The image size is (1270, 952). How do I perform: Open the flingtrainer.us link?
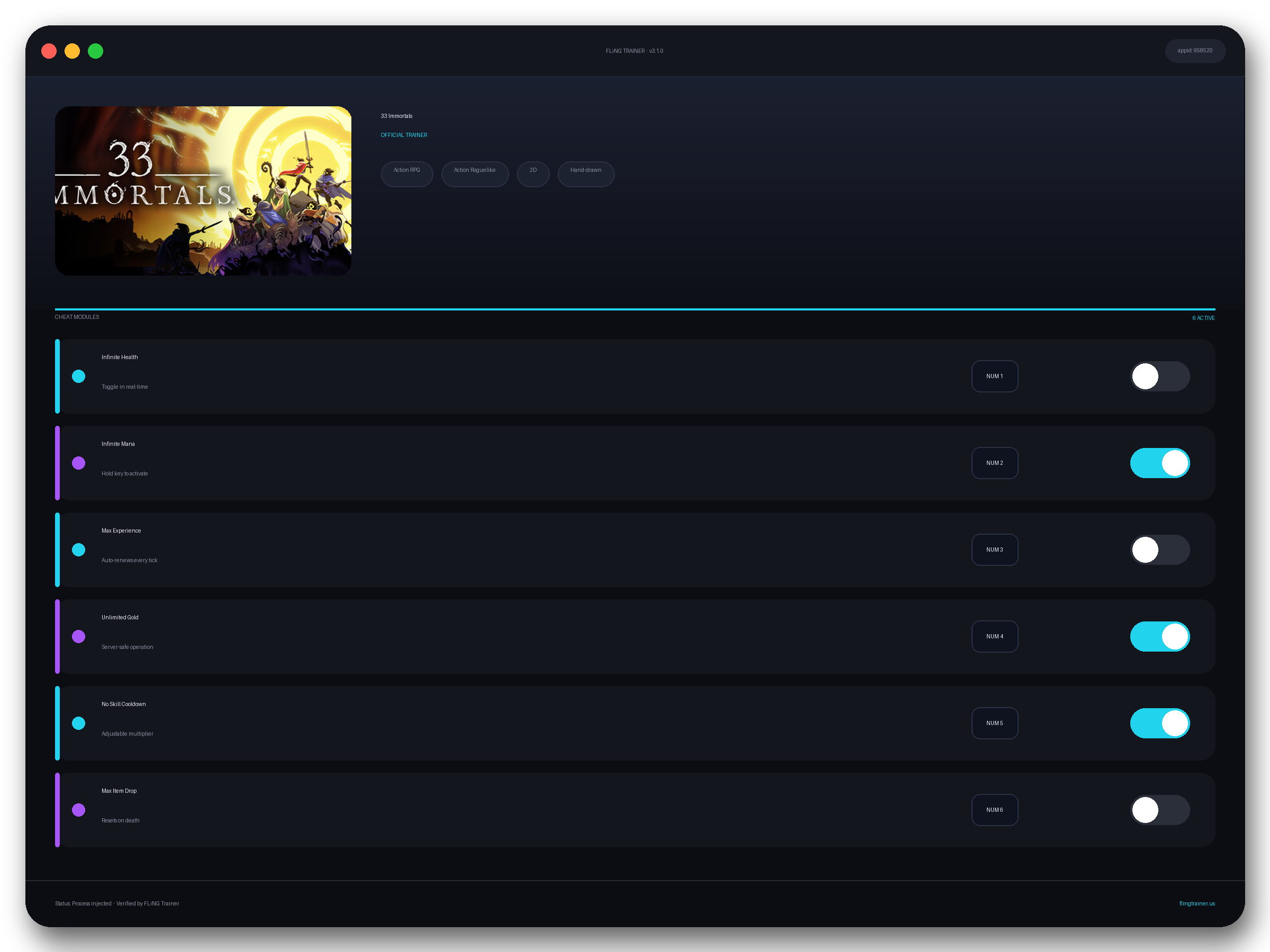(1196, 903)
